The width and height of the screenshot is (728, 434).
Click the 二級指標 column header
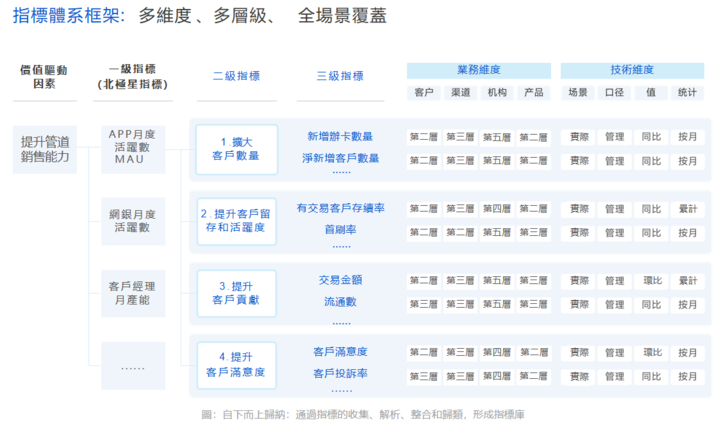point(236,76)
